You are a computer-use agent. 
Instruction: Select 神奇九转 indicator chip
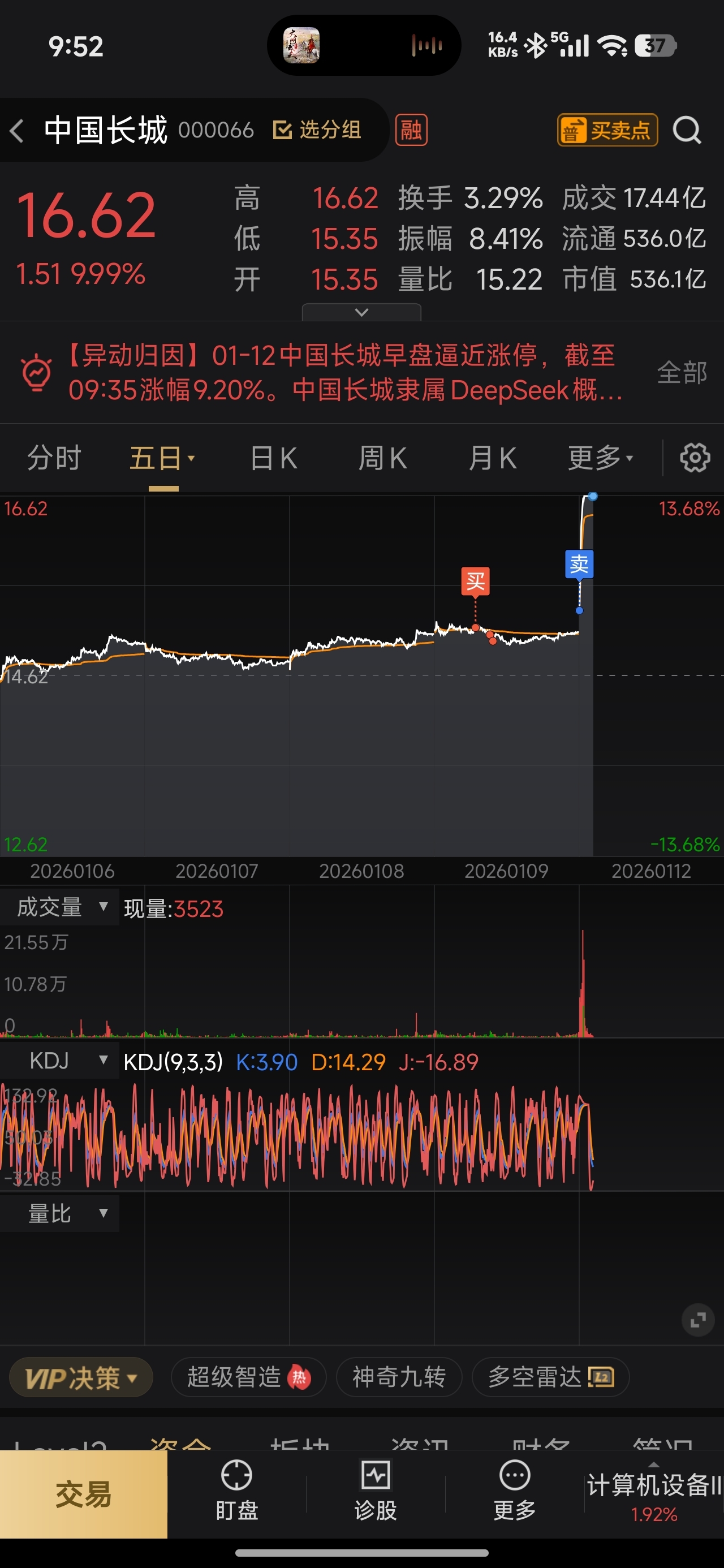point(399,1377)
